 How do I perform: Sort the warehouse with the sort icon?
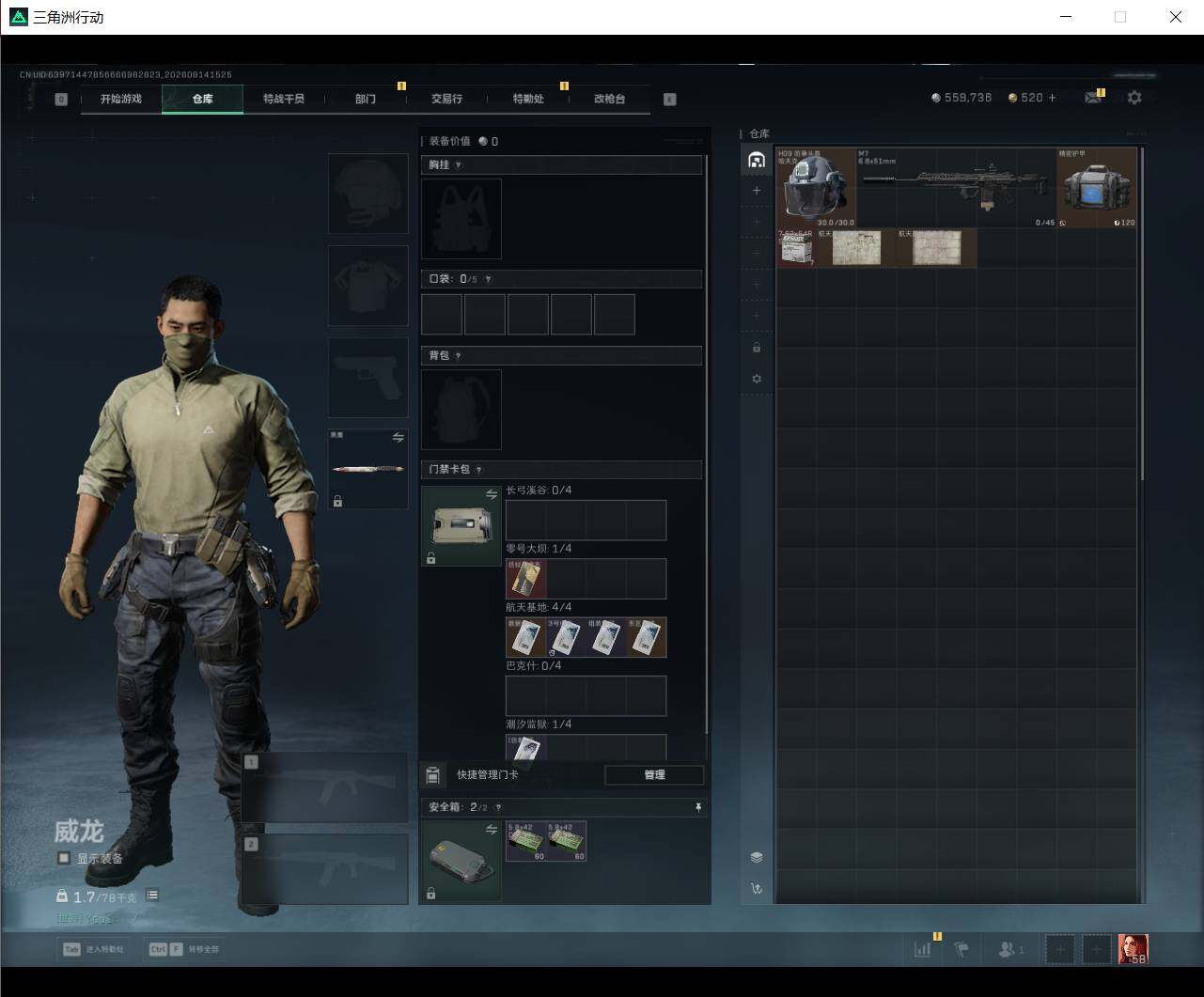click(x=757, y=889)
